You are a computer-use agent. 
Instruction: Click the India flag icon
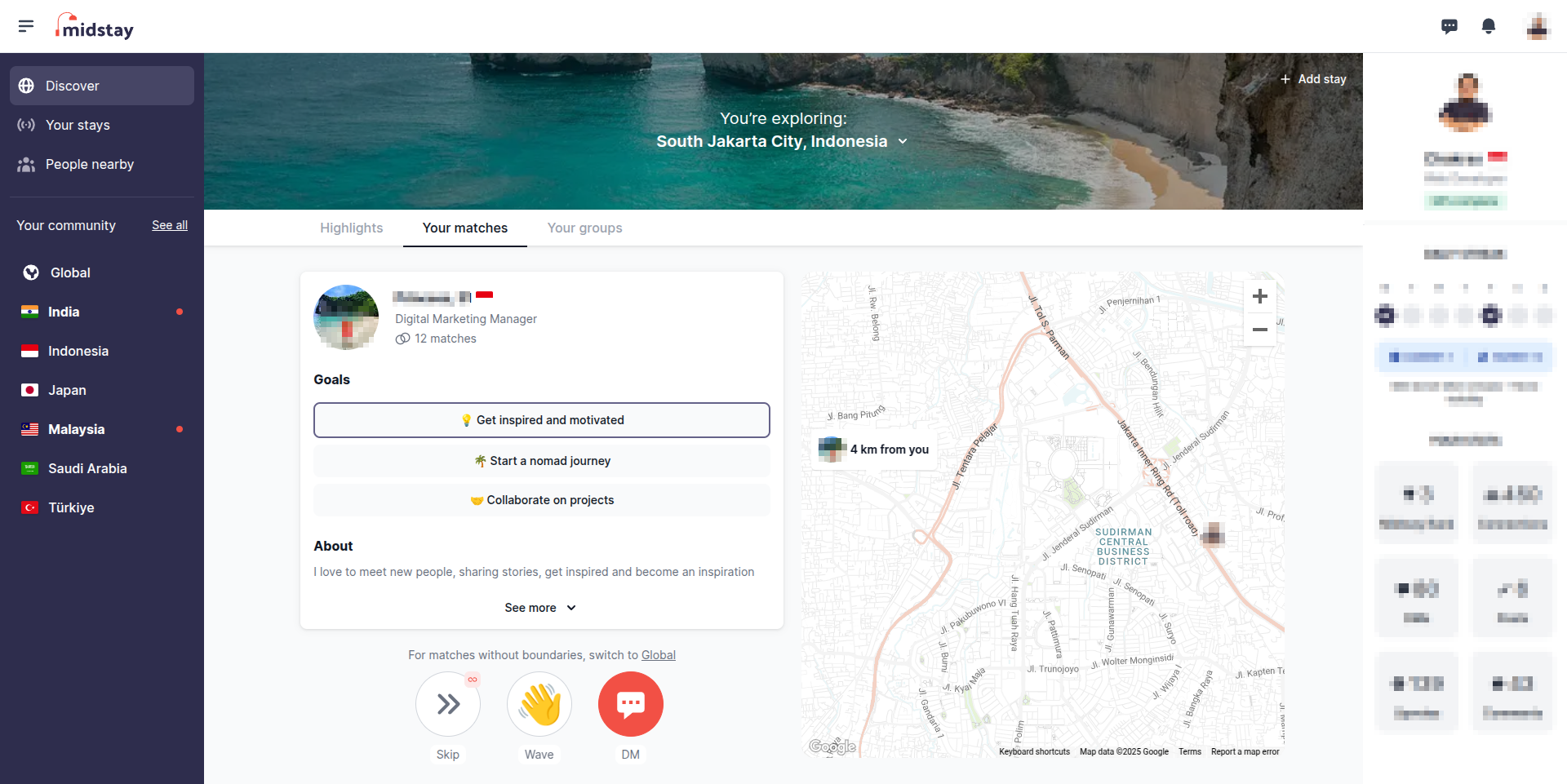30,312
